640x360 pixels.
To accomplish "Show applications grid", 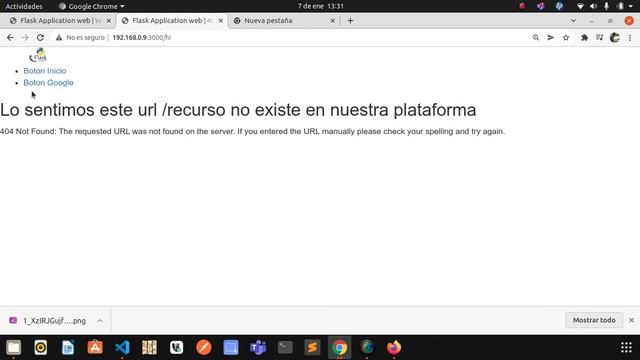I will [x=626, y=347].
